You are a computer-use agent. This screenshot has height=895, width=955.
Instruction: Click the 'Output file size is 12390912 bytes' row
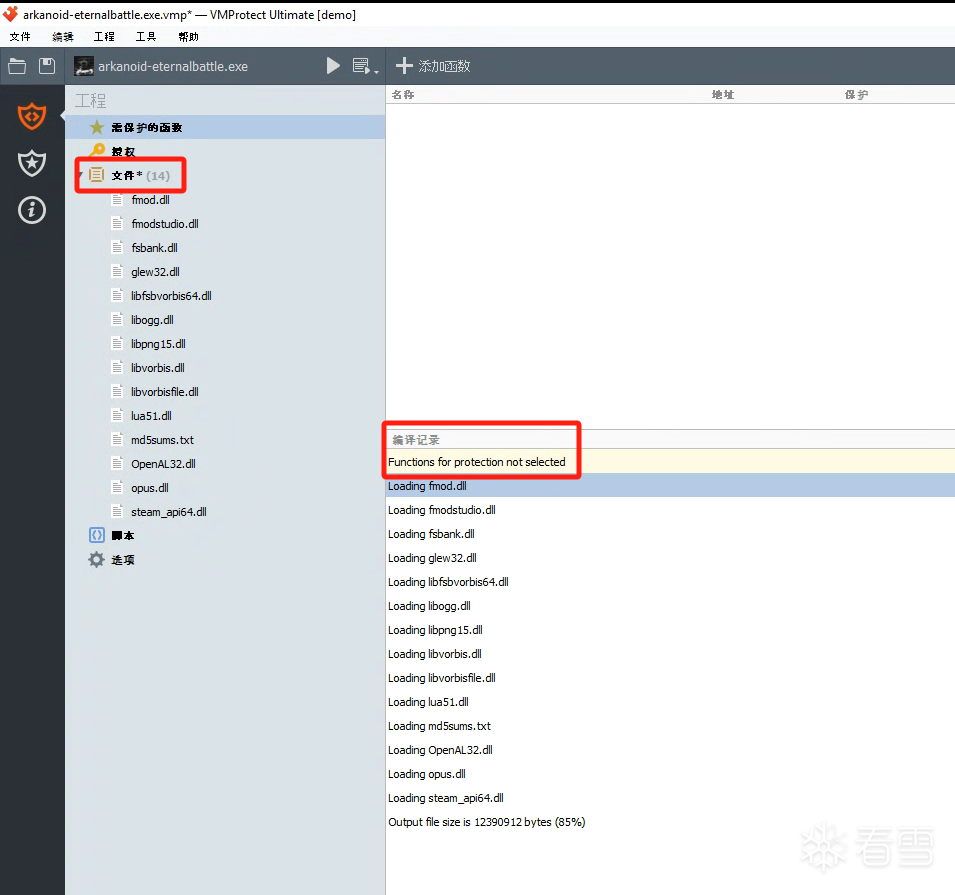coord(670,822)
